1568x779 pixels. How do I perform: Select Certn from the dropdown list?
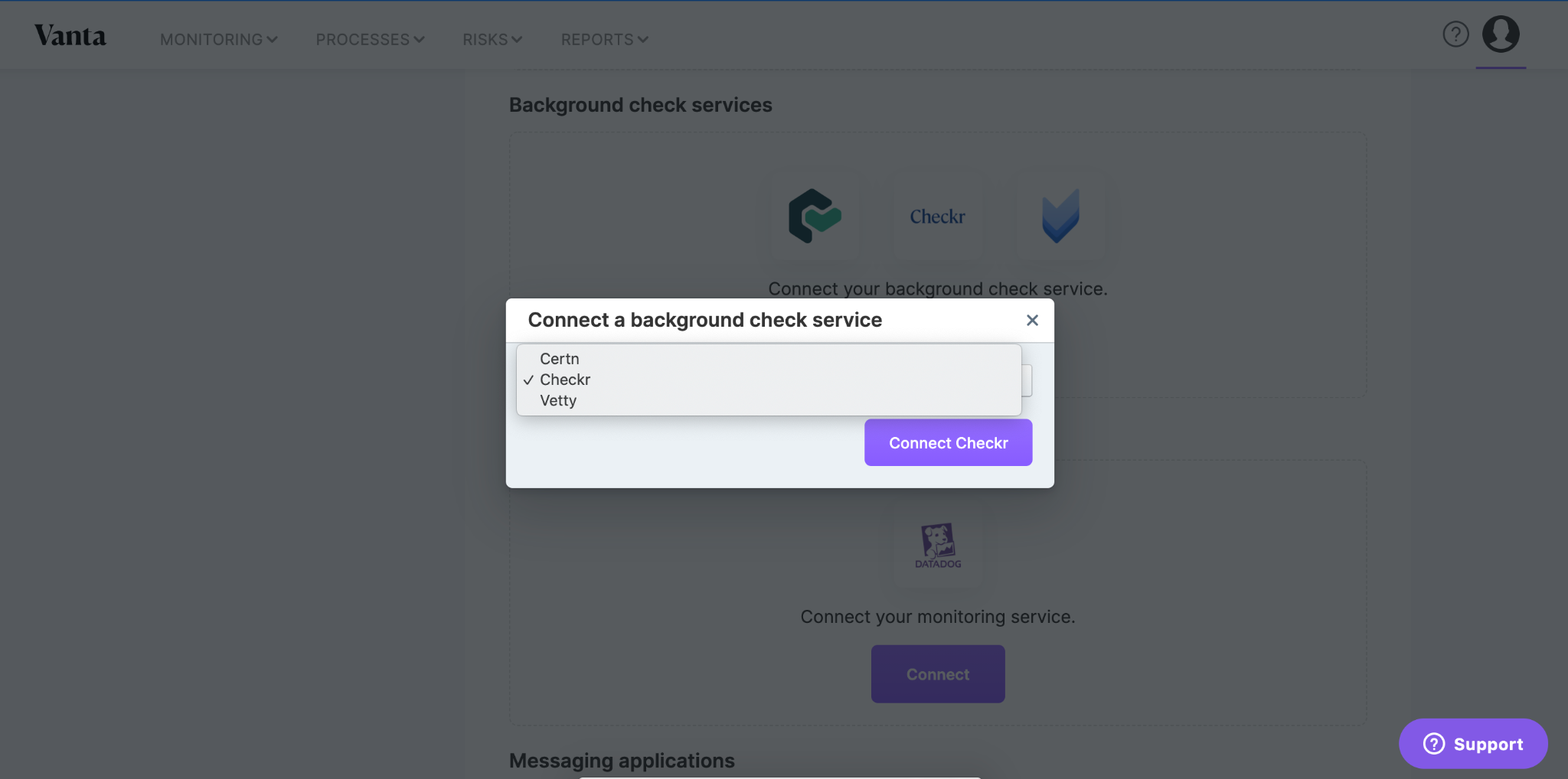tap(769, 359)
